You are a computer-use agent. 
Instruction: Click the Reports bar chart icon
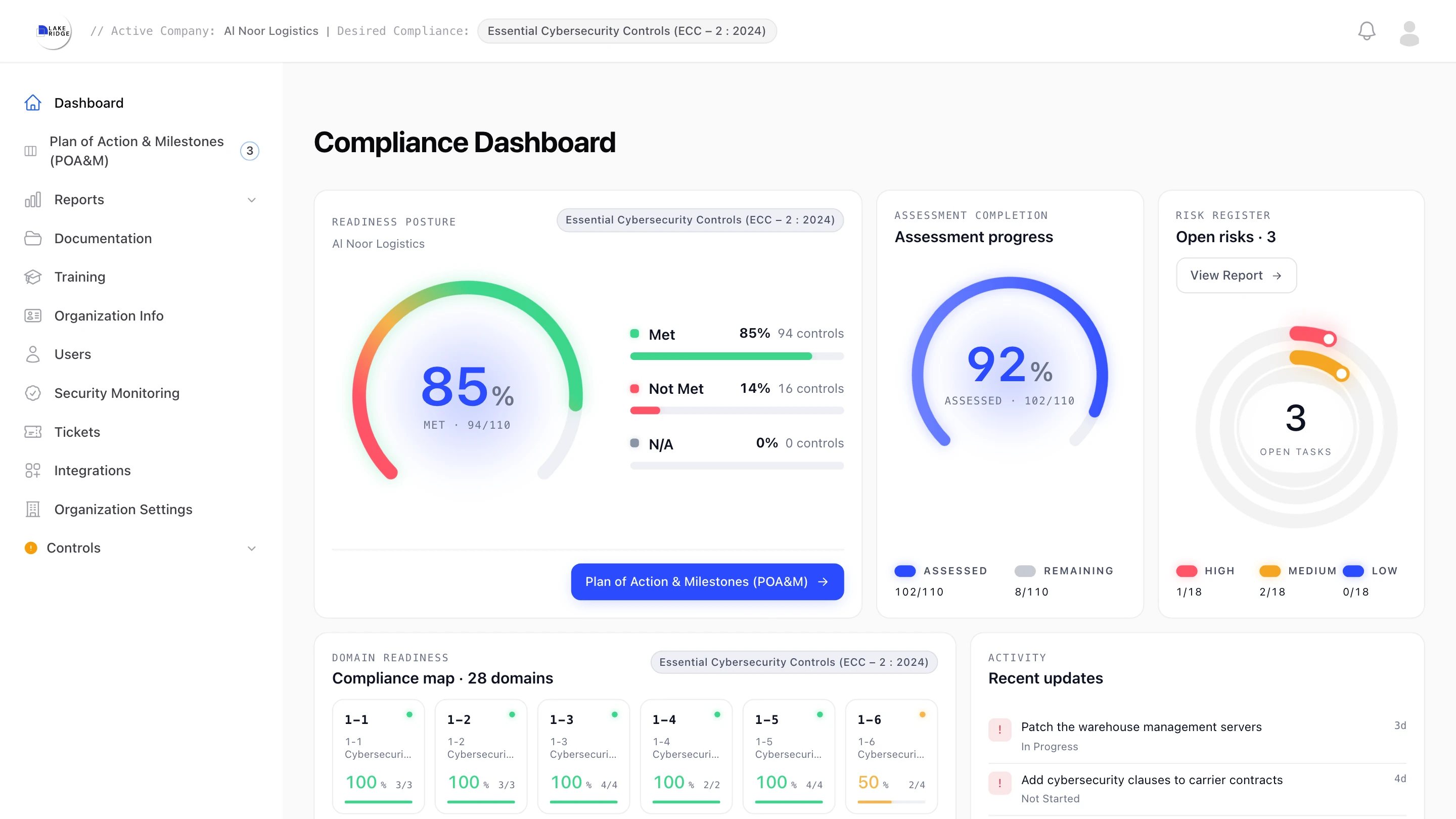point(33,200)
